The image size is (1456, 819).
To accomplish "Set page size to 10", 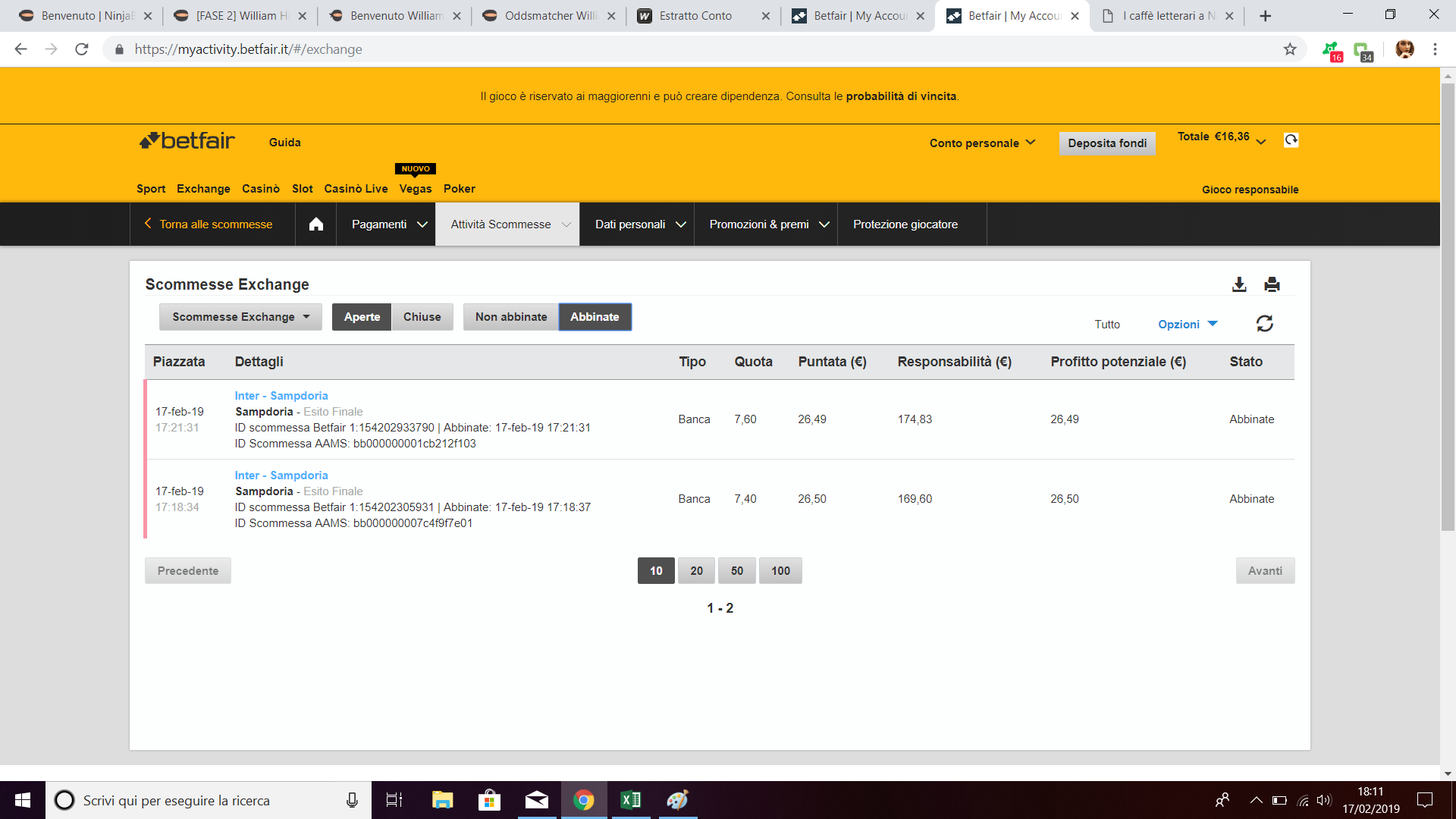I will click(x=656, y=571).
